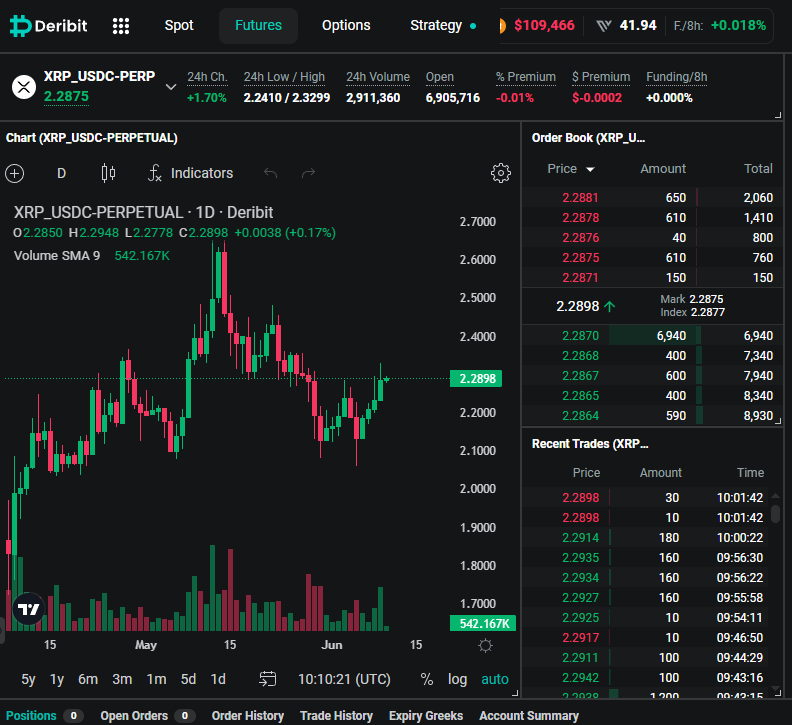Set chart range to 3m
The image size is (792, 725).
click(122, 679)
